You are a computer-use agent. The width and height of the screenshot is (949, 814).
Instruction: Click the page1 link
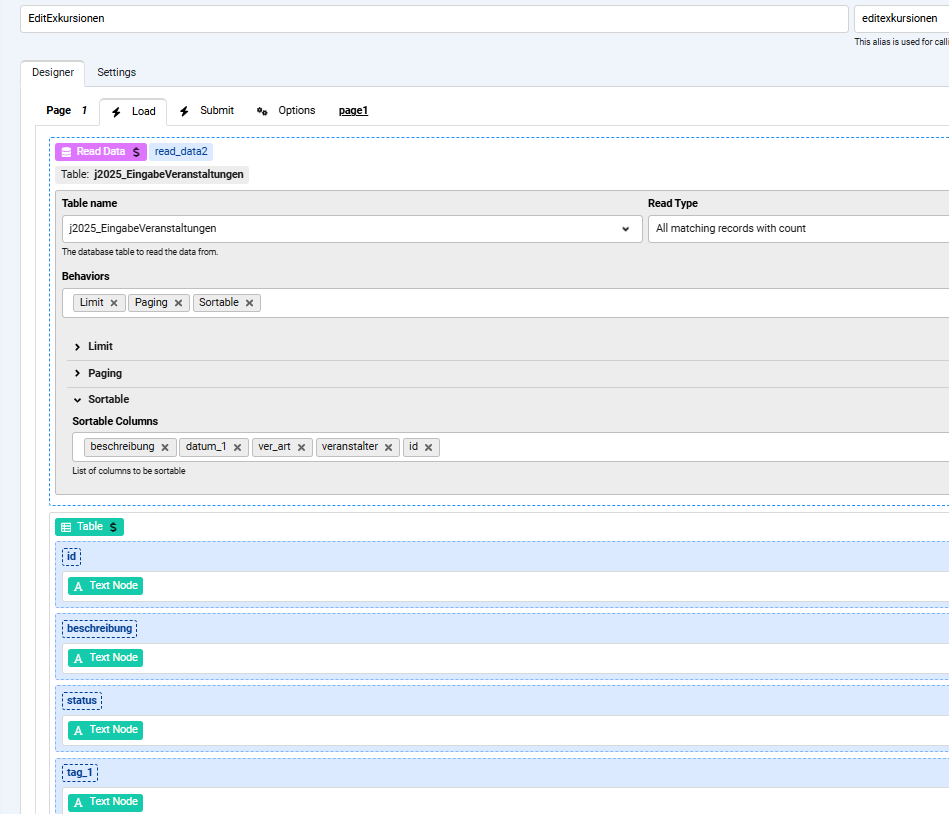pos(353,111)
